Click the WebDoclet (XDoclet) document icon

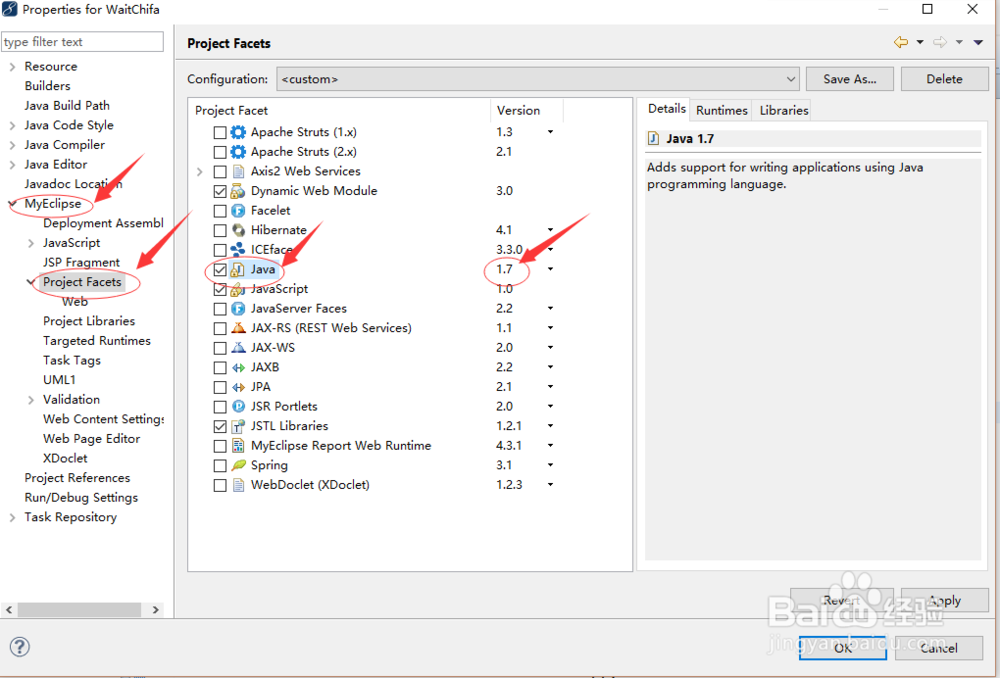(x=238, y=485)
